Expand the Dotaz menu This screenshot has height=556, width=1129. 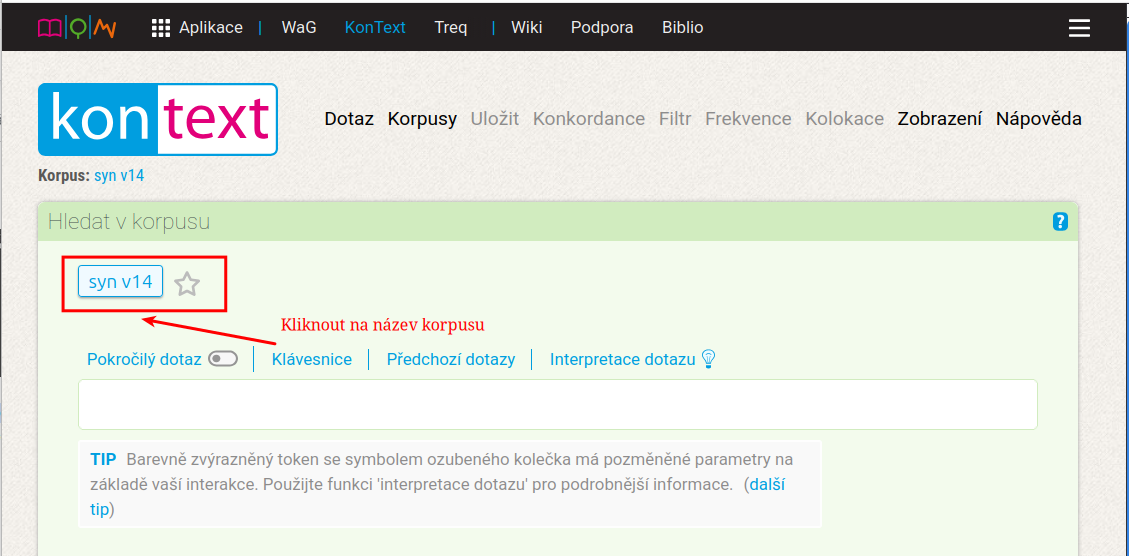click(x=349, y=119)
